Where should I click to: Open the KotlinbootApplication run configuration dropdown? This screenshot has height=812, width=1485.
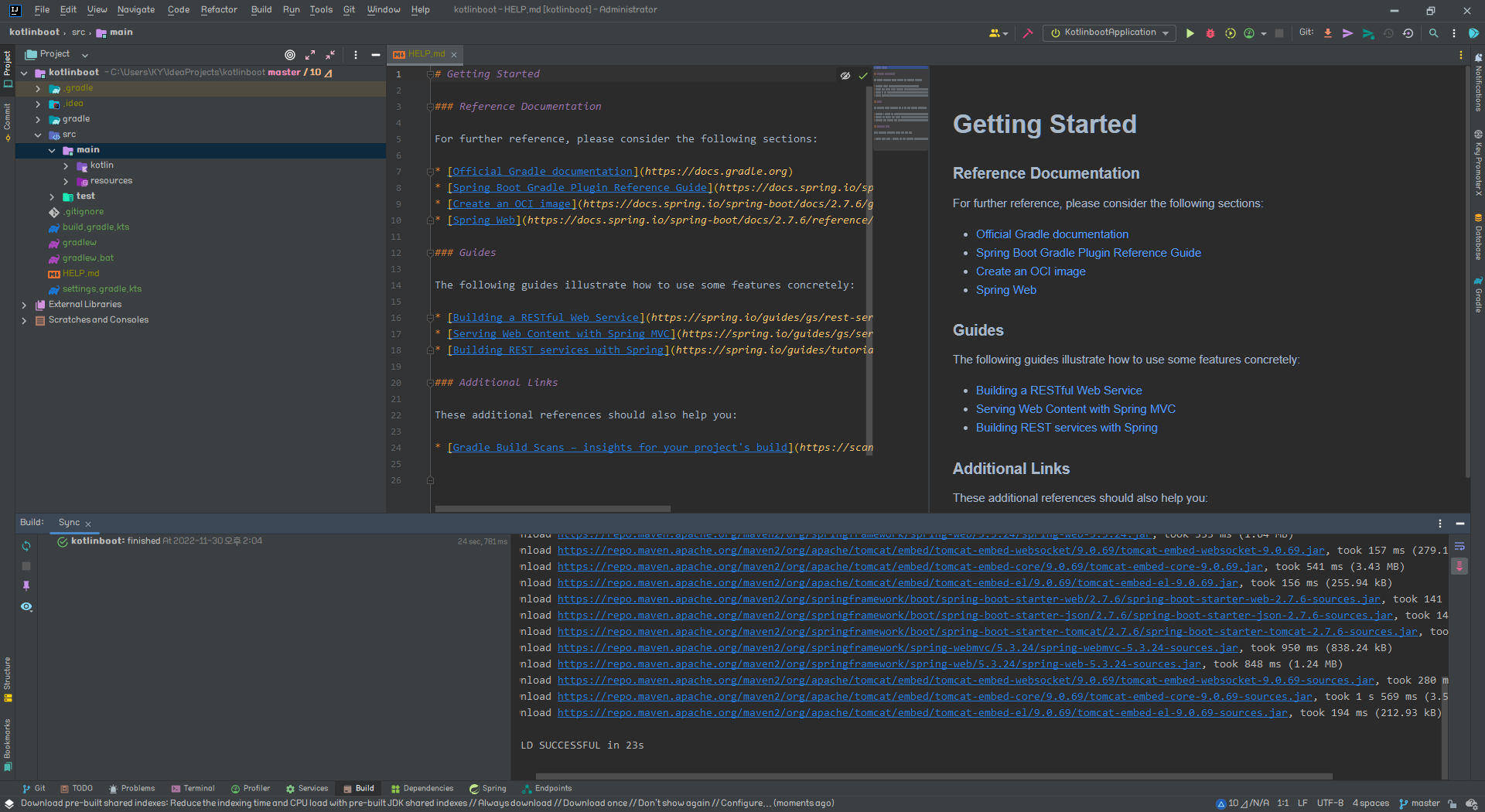point(1109,32)
